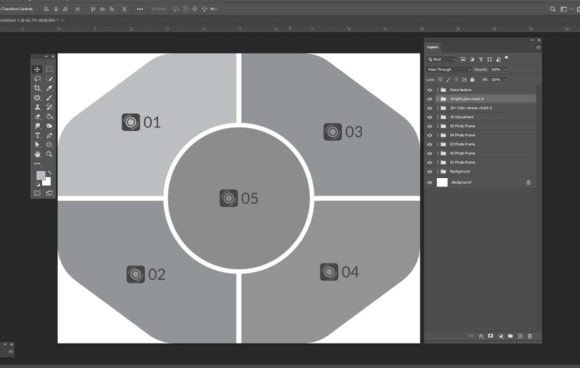The height and width of the screenshot is (368, 580).
Task: Select the Move tool
Action: coord(37,69)
